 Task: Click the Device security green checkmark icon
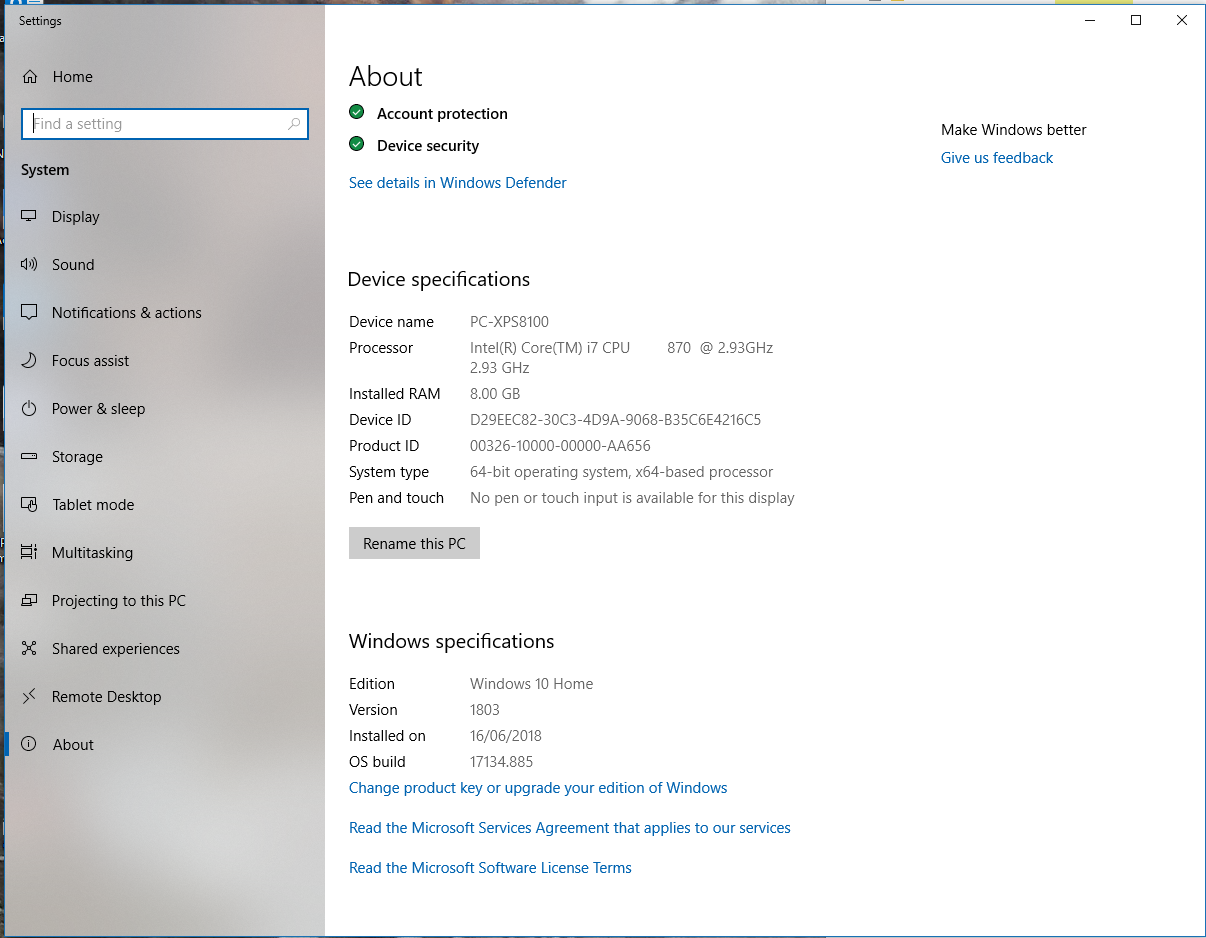pyautogui.click(x=357, y=144)
